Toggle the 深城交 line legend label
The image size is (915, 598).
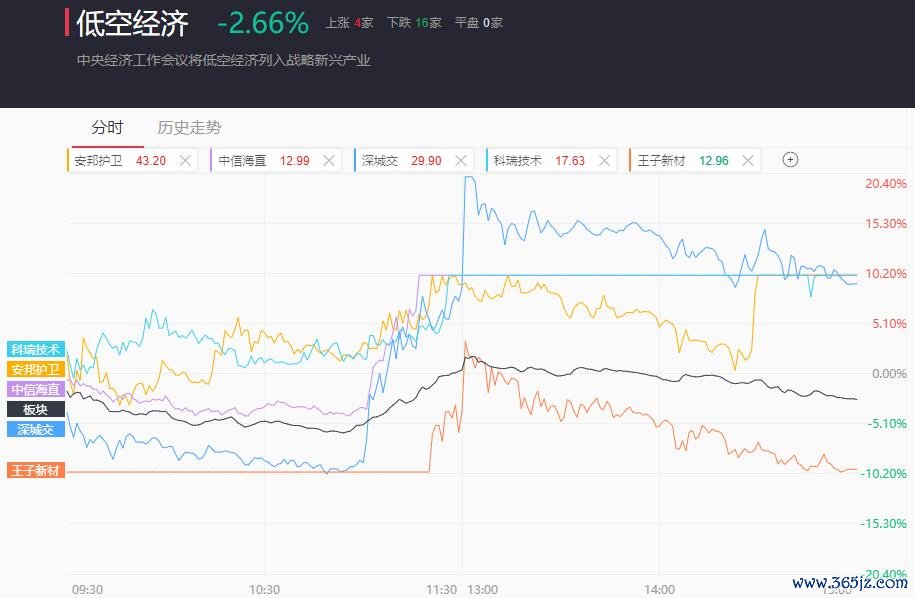[36, 429]
